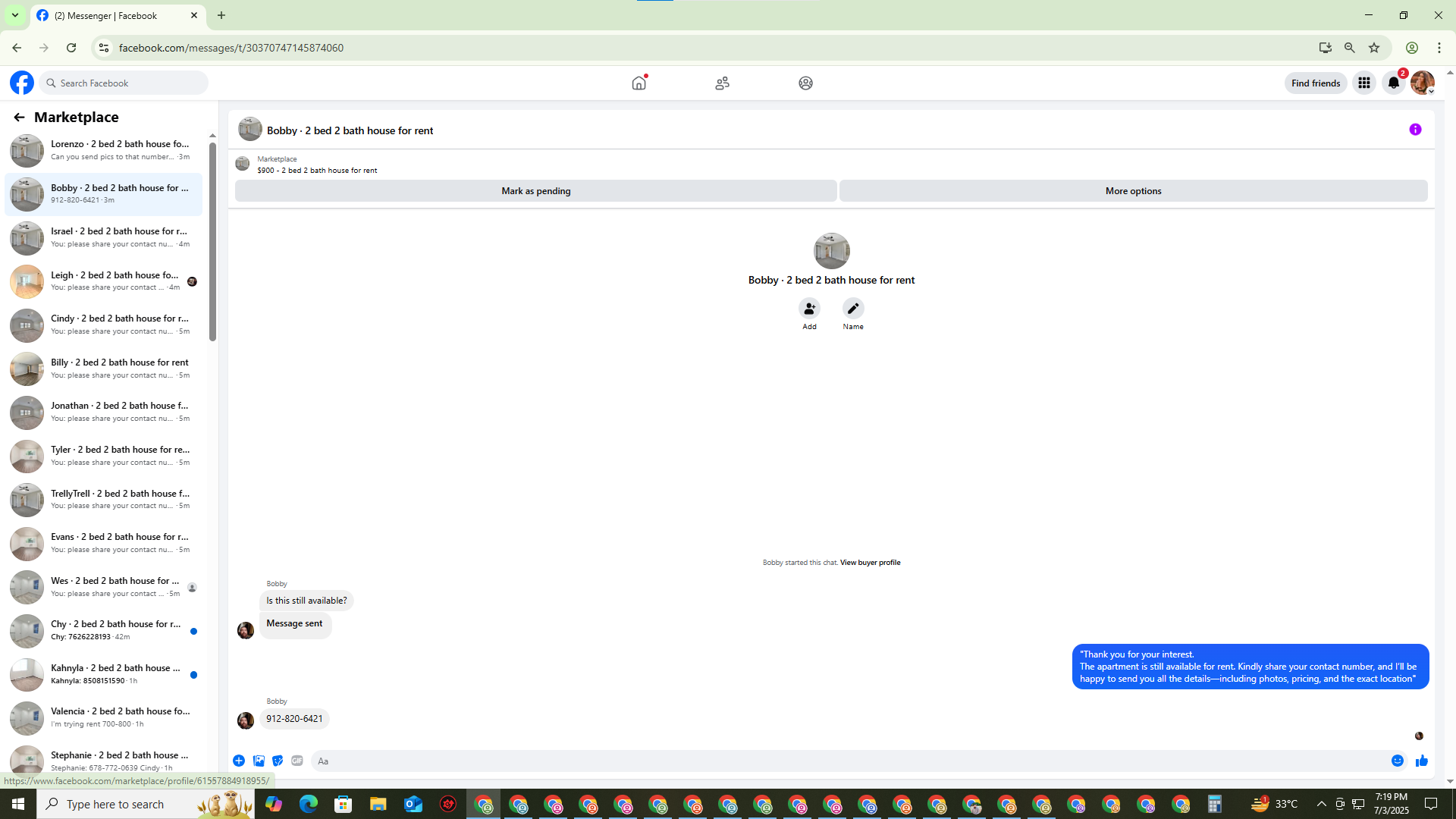Click the GIF chooser icon
Image resolution: width=1456 pixels, height=819 pixels.
pyautogui.click(x=297, y=761)
